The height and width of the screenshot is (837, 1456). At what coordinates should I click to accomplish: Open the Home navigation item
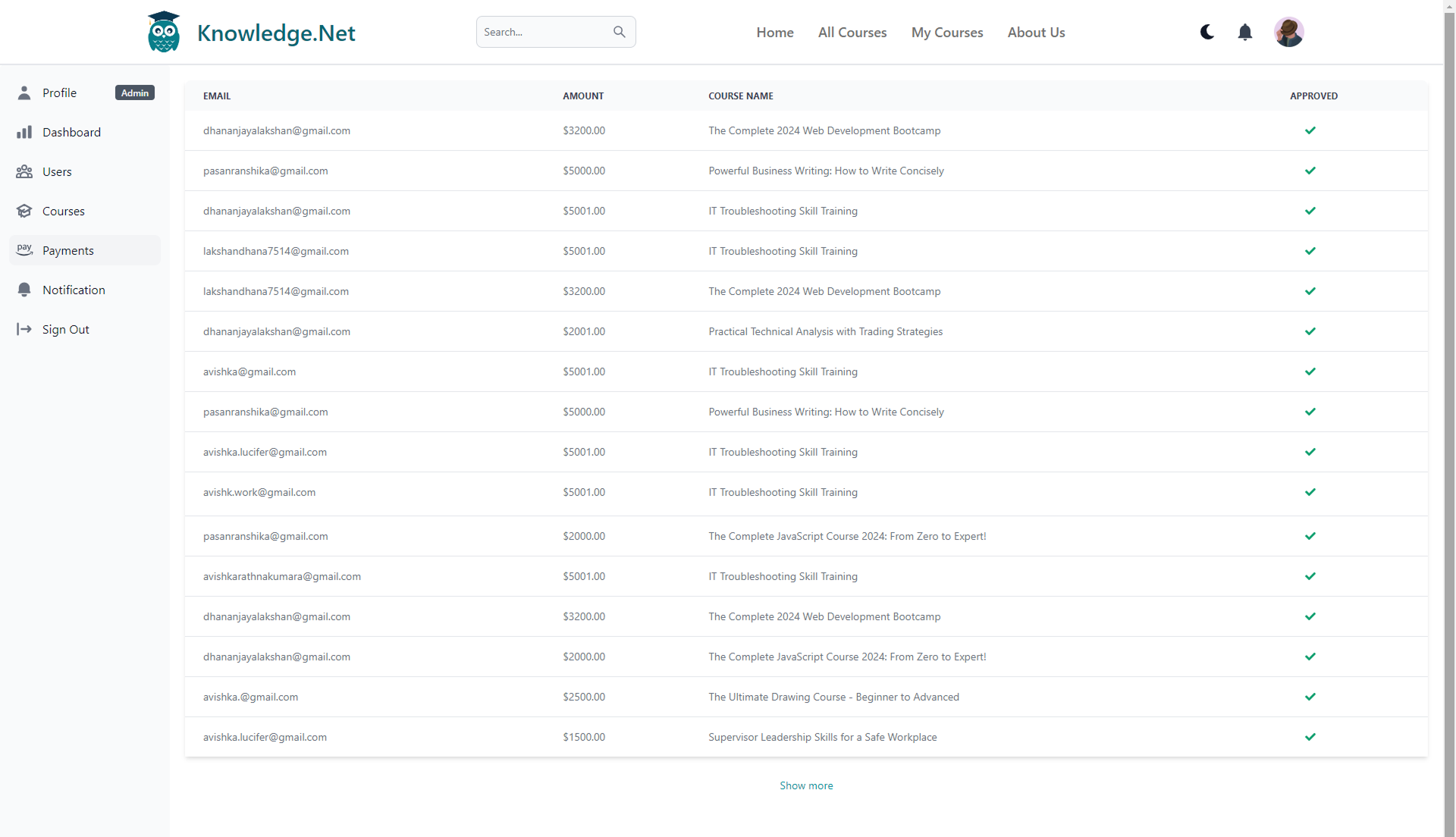point(774,32)
